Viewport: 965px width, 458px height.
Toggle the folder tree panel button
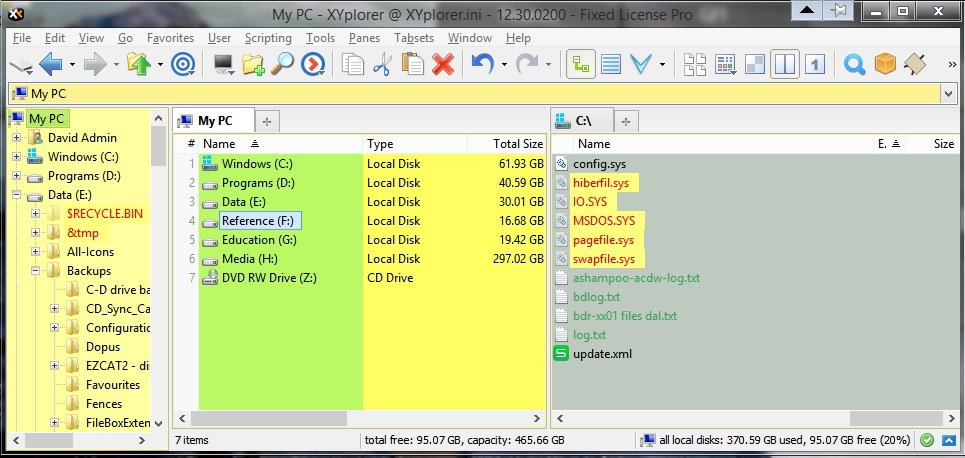click(580, 65)
